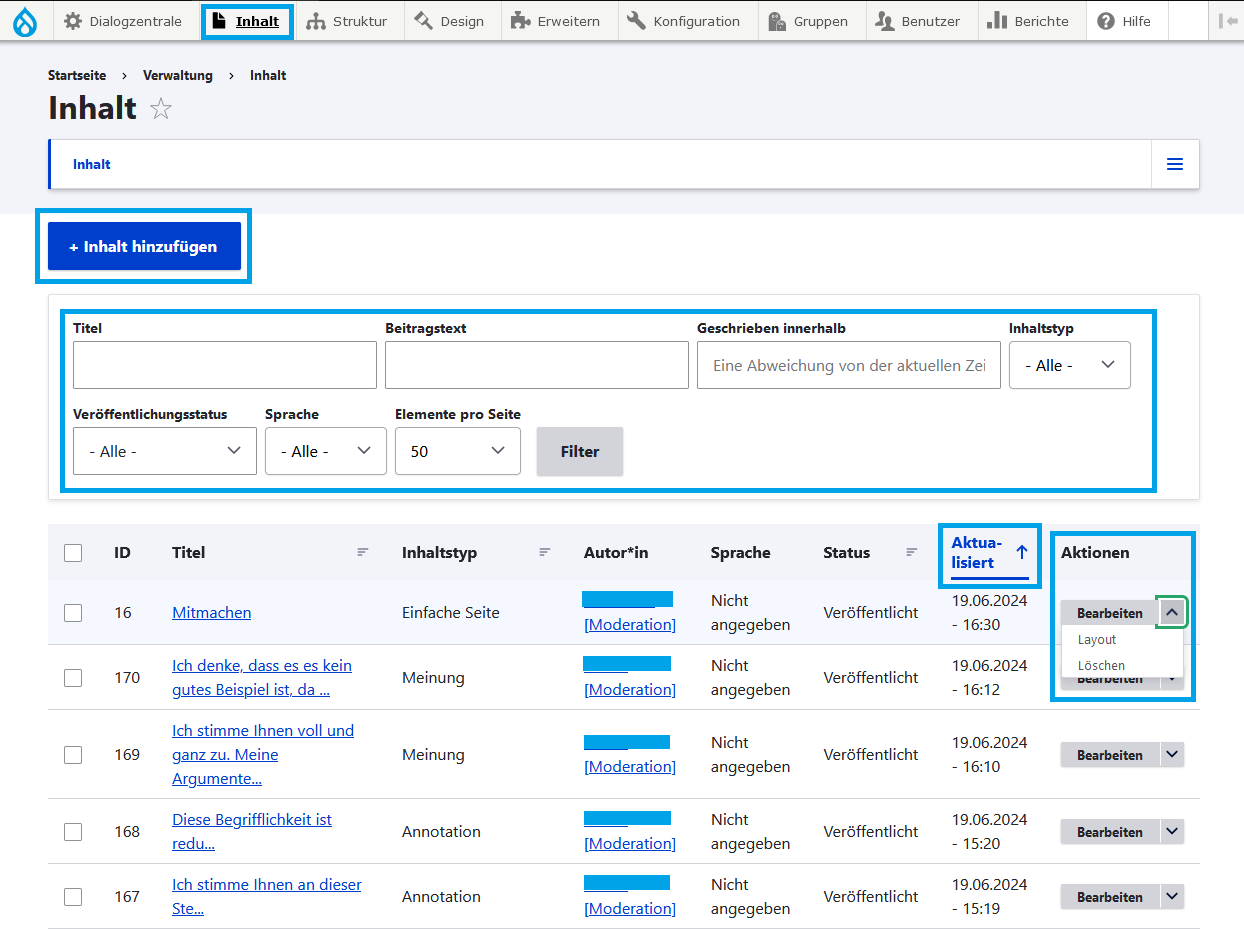Expand actions dropdown for ID 168 row
Viewport: 1244px width, 929px height.
(1172, 832)
